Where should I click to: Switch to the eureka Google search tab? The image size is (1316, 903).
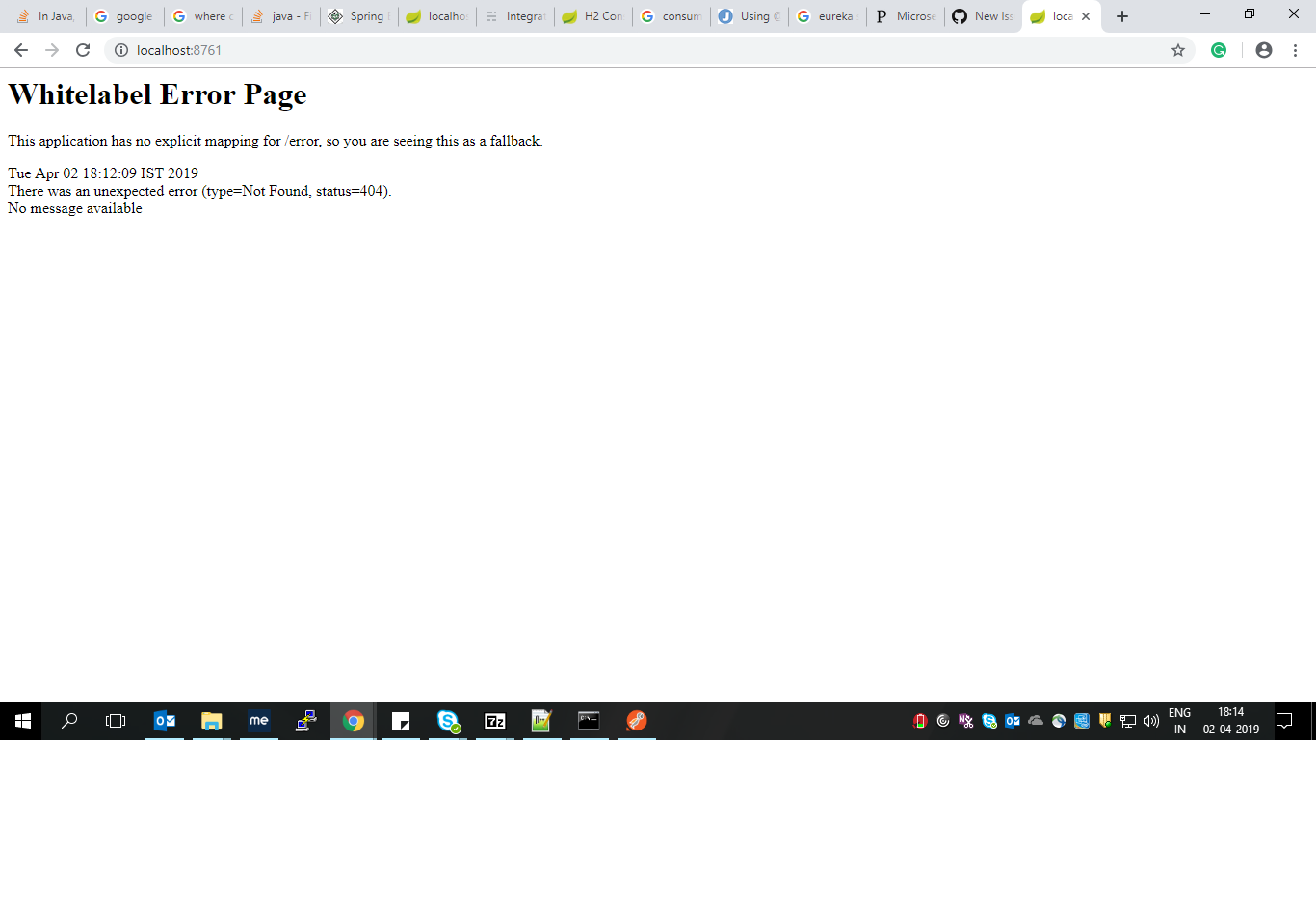(x=827, y=16)
